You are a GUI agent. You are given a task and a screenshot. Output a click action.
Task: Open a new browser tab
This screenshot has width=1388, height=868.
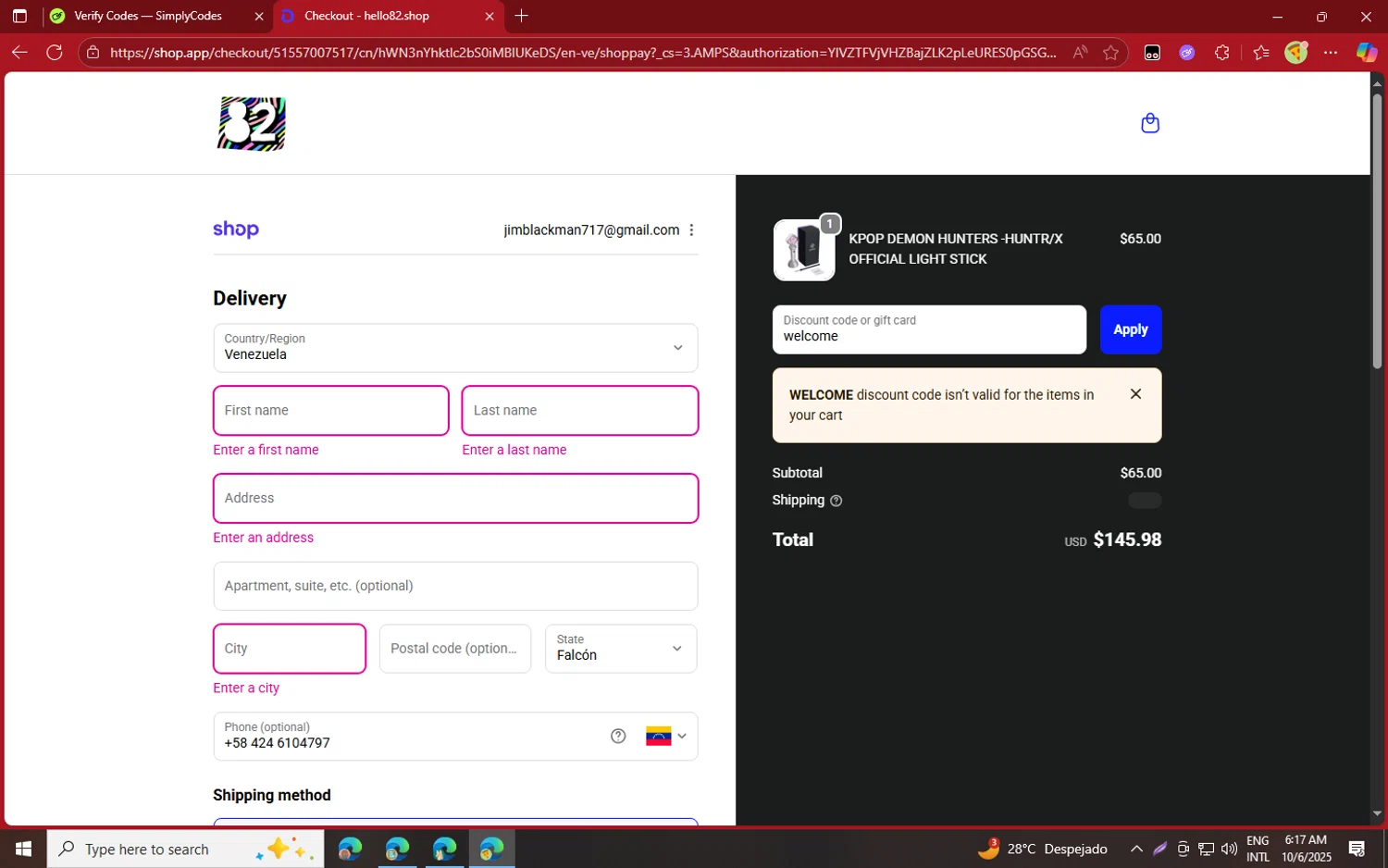point(522,16)
